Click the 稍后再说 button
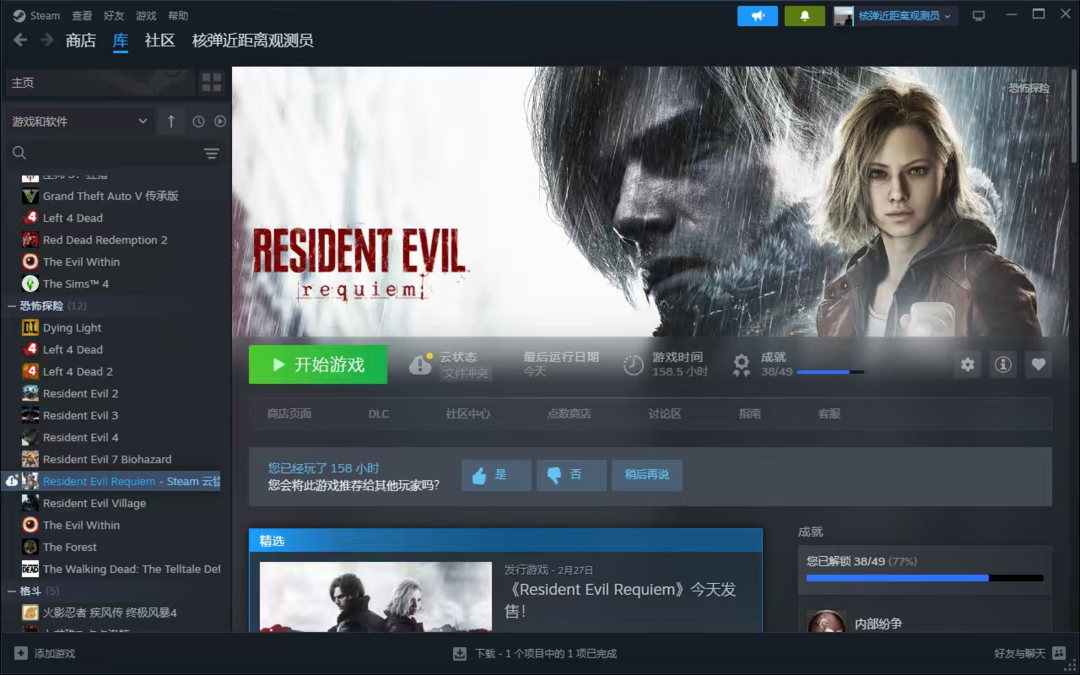This screenshot has width=1080, height=675. 646,475
